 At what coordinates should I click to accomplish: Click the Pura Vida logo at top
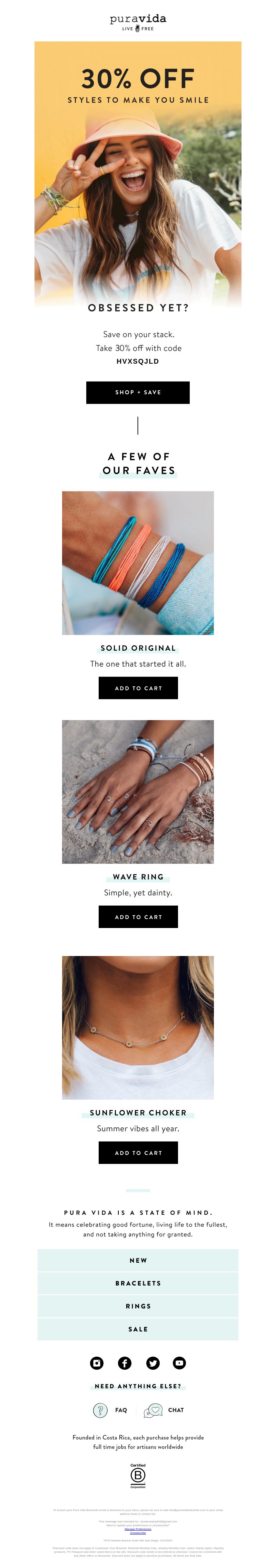click(x=138, y=22)
